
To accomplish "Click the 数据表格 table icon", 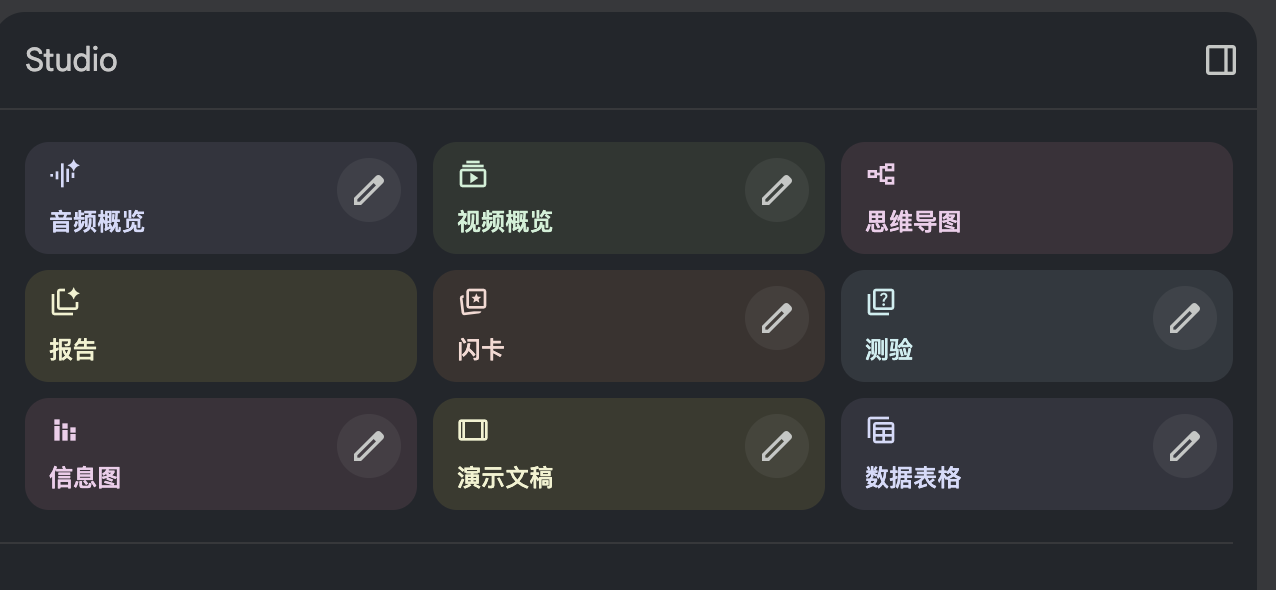I will [880, 430].
